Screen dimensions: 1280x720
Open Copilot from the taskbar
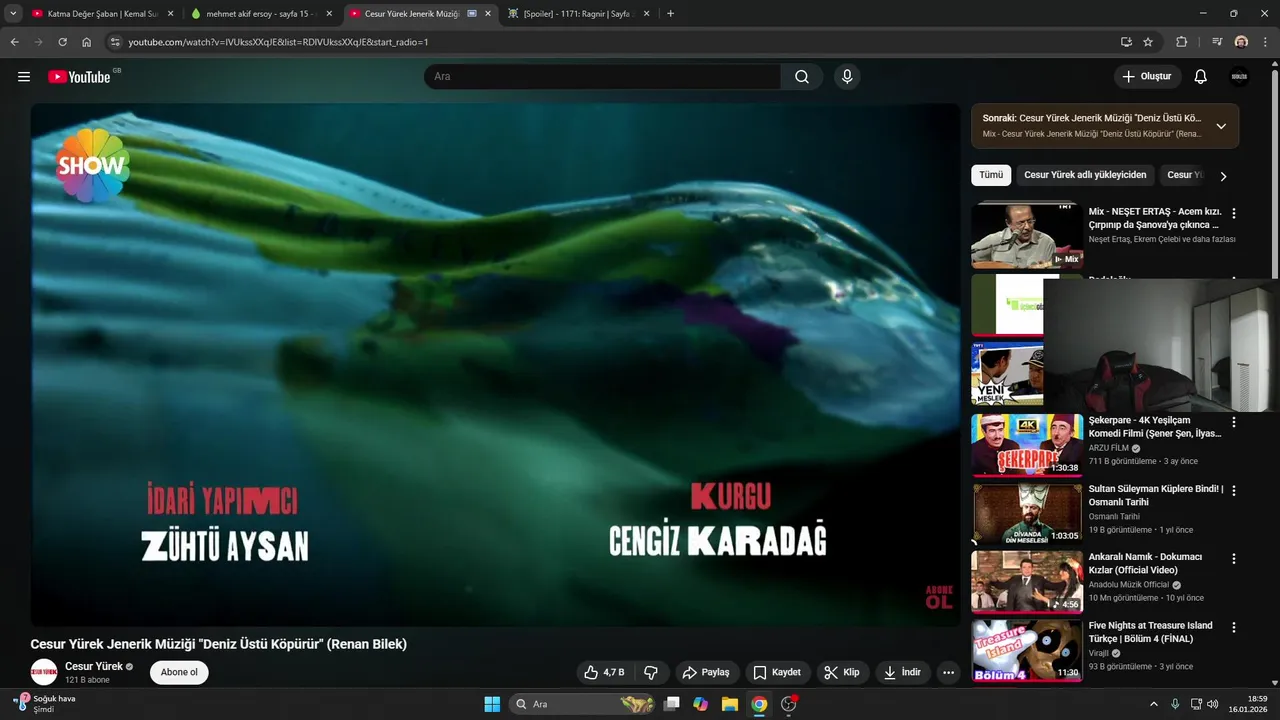pos(701,704)
